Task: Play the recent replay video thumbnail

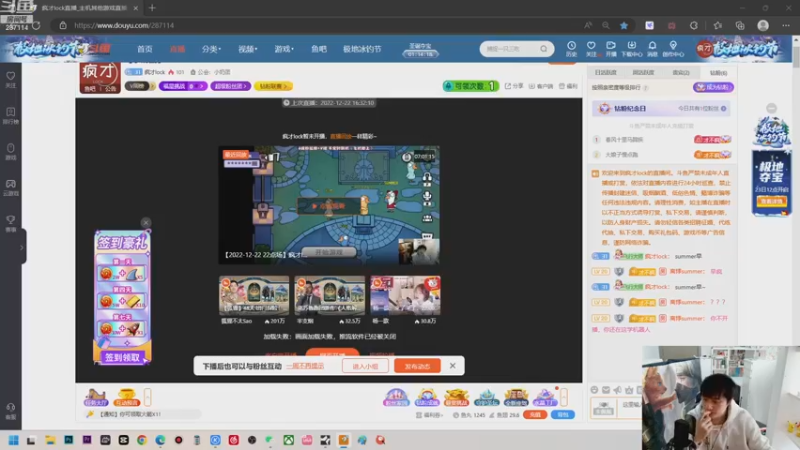Action: pos(329,205)
